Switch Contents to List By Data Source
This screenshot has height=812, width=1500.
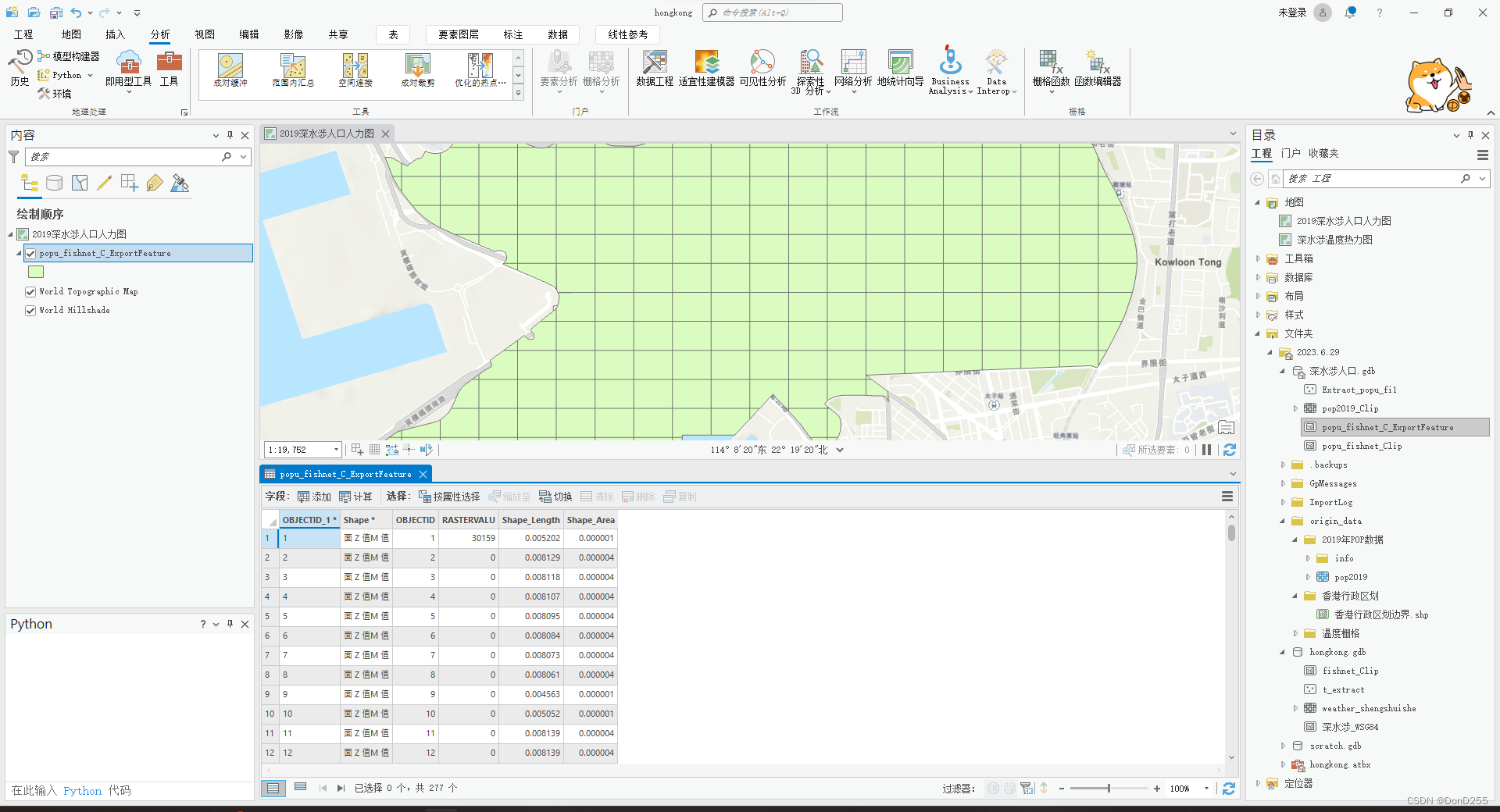click(x=54, y=183)
